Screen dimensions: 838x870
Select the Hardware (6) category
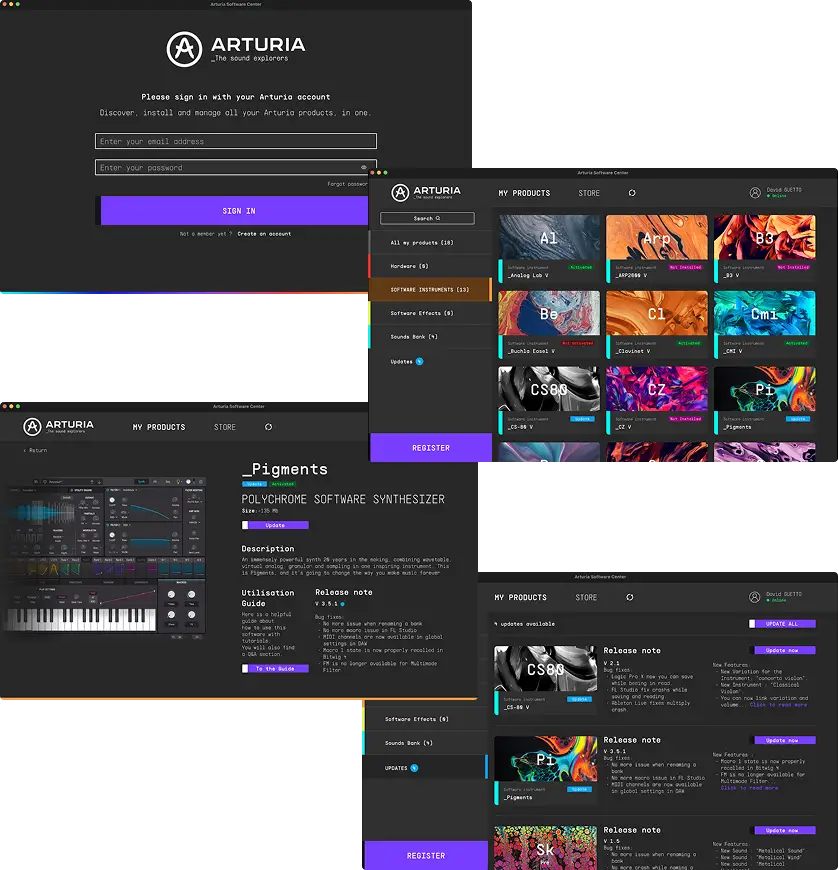[x=430, y=266]
